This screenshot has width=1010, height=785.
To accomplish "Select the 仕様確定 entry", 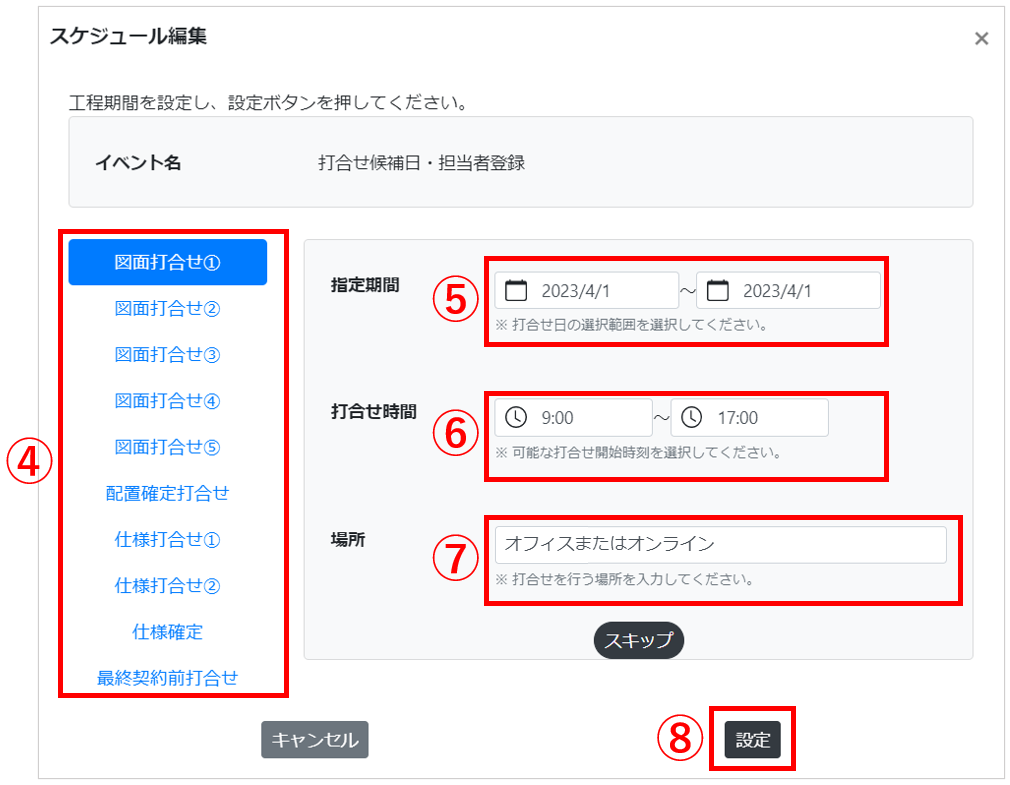I will (167, 632).
